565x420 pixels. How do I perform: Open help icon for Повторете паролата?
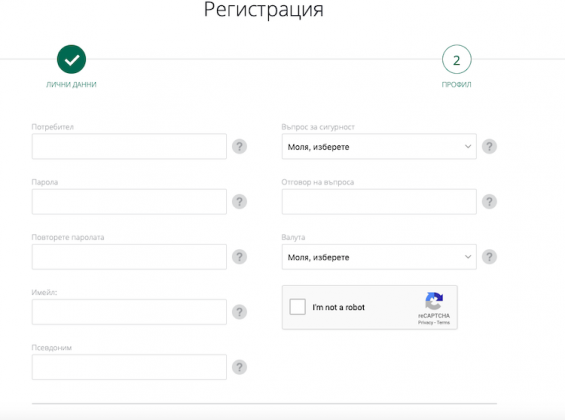click(239, 257)
